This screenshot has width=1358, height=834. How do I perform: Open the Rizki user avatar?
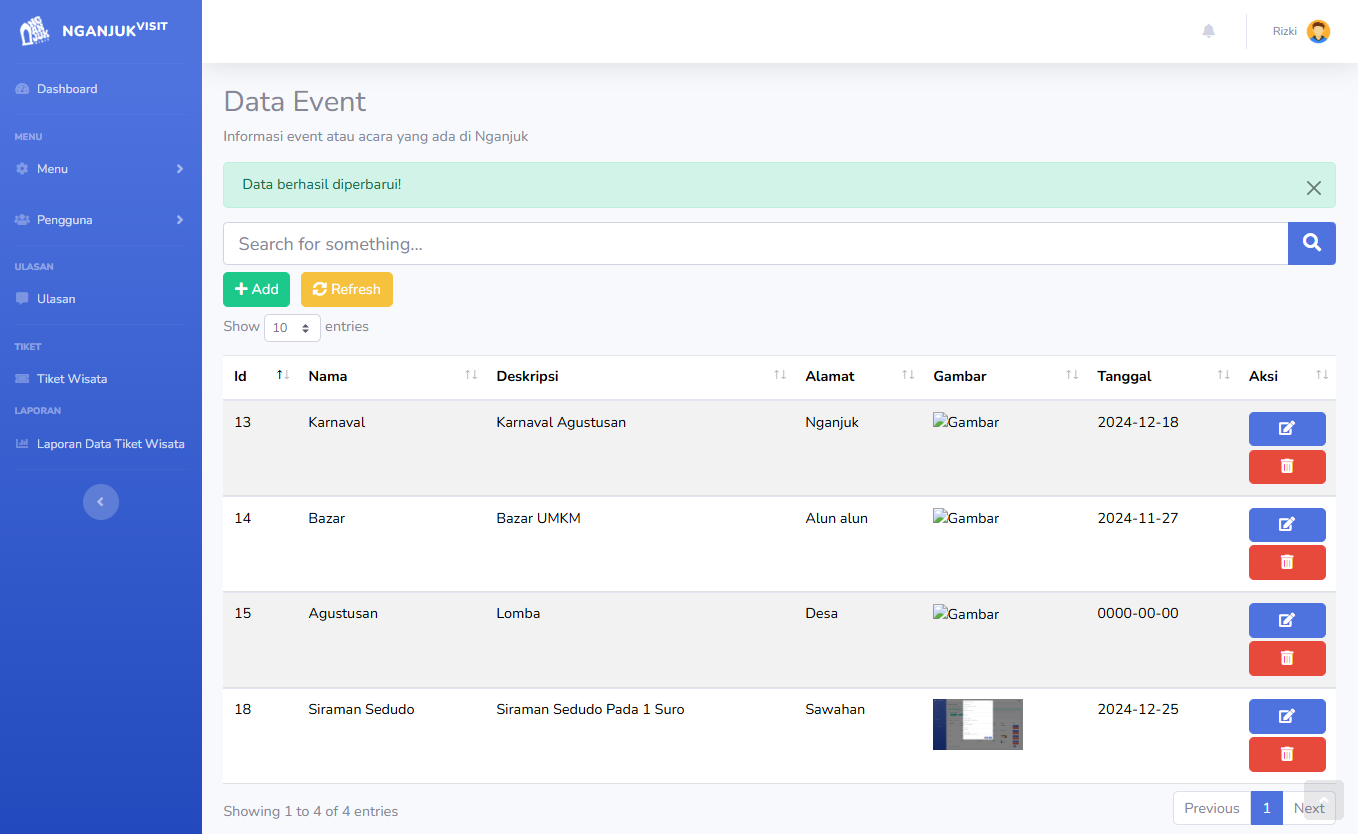point(1318,31)
